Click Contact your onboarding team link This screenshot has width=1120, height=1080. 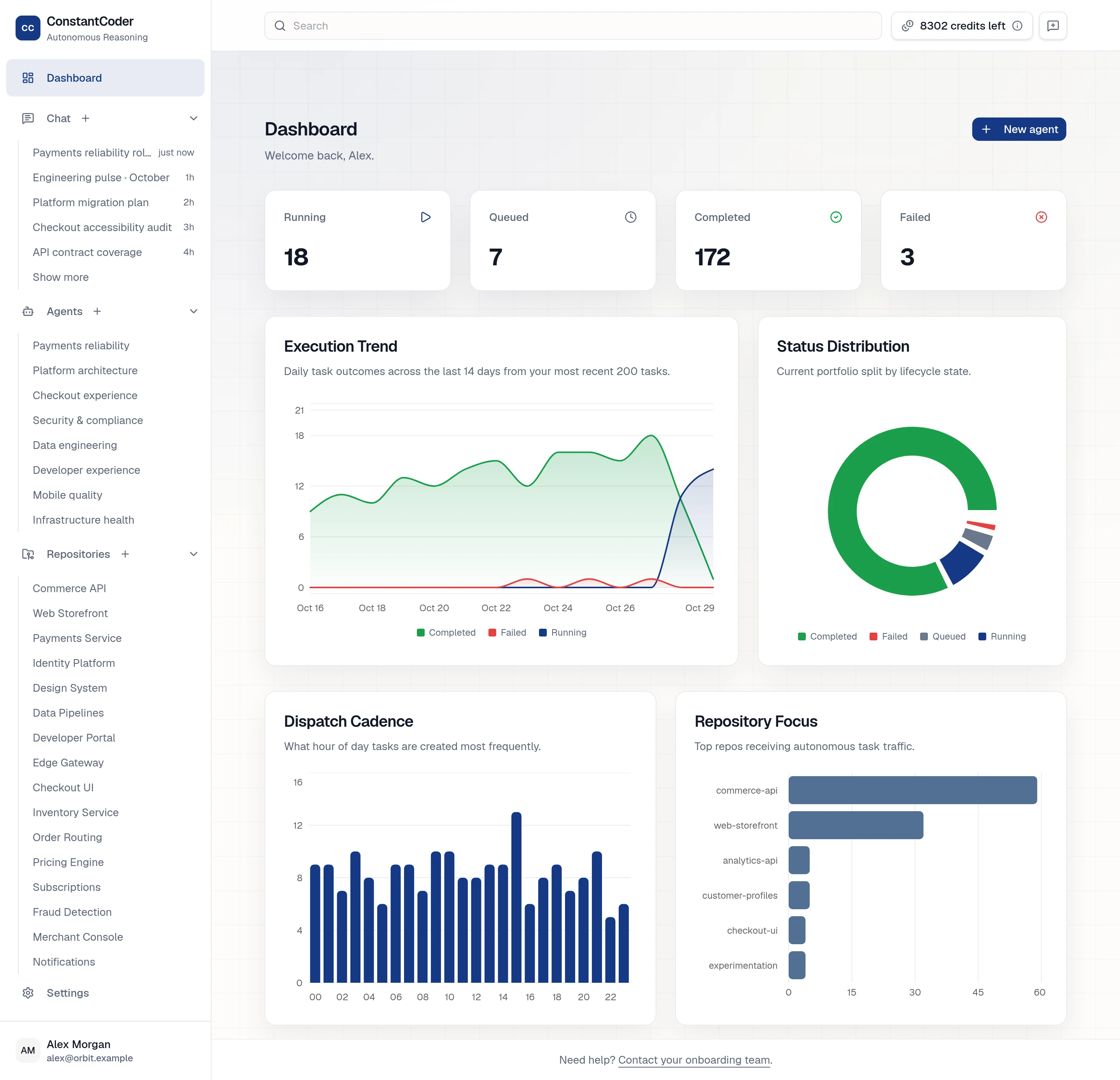pos(694,1060)
